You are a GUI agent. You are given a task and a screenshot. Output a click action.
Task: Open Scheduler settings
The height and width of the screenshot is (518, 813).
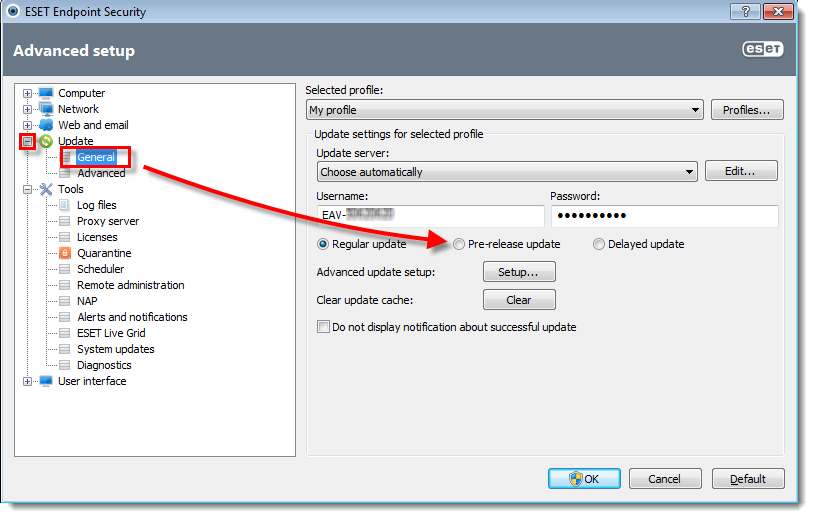coord(101,270)
